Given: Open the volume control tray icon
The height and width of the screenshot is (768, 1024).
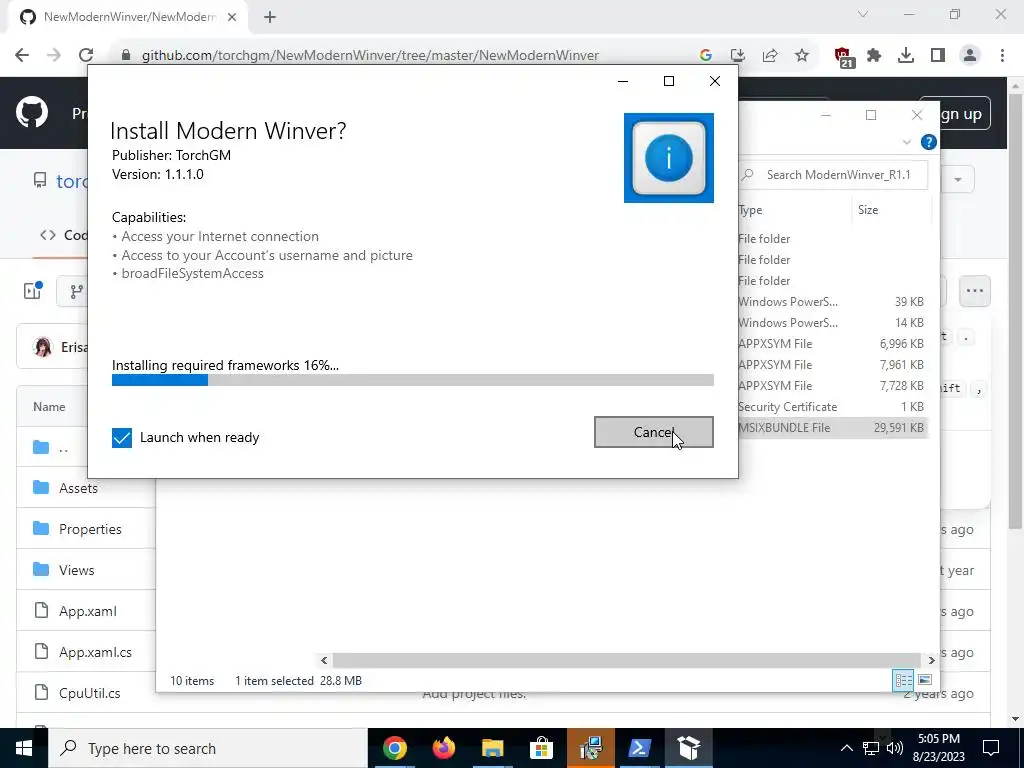Looking at the screenshot, I should click(x=895, y=748).
